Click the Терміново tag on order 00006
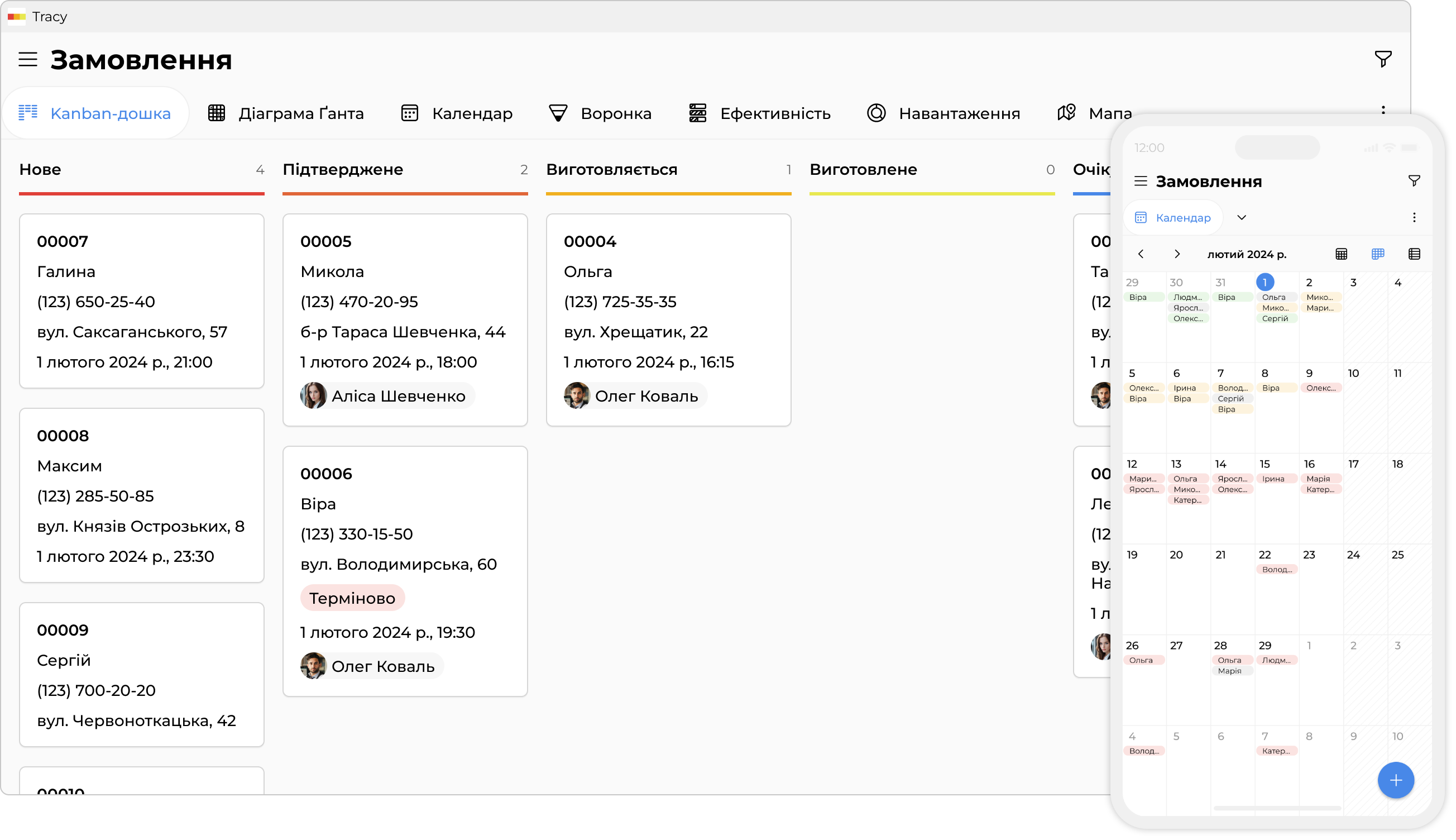This screenshot has height=840, width=1456. point(352,598)
